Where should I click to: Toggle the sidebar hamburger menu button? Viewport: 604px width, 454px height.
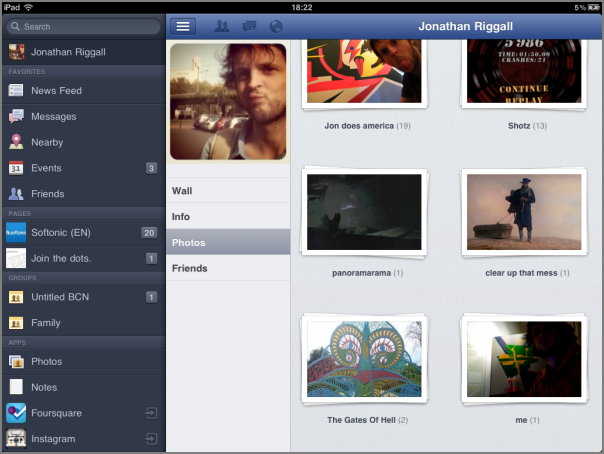(x=183, y=26)
